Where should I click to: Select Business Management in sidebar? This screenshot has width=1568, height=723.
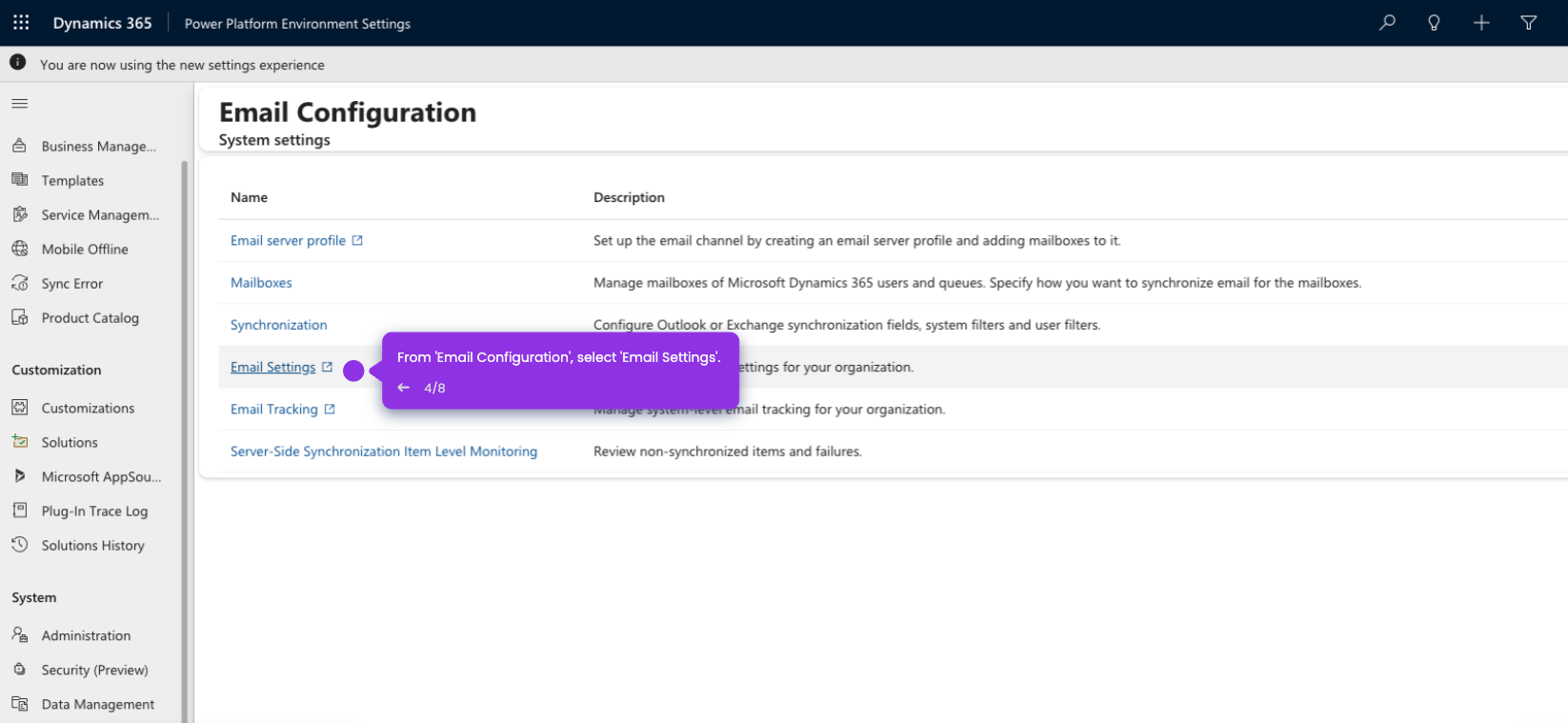[98, 146]
